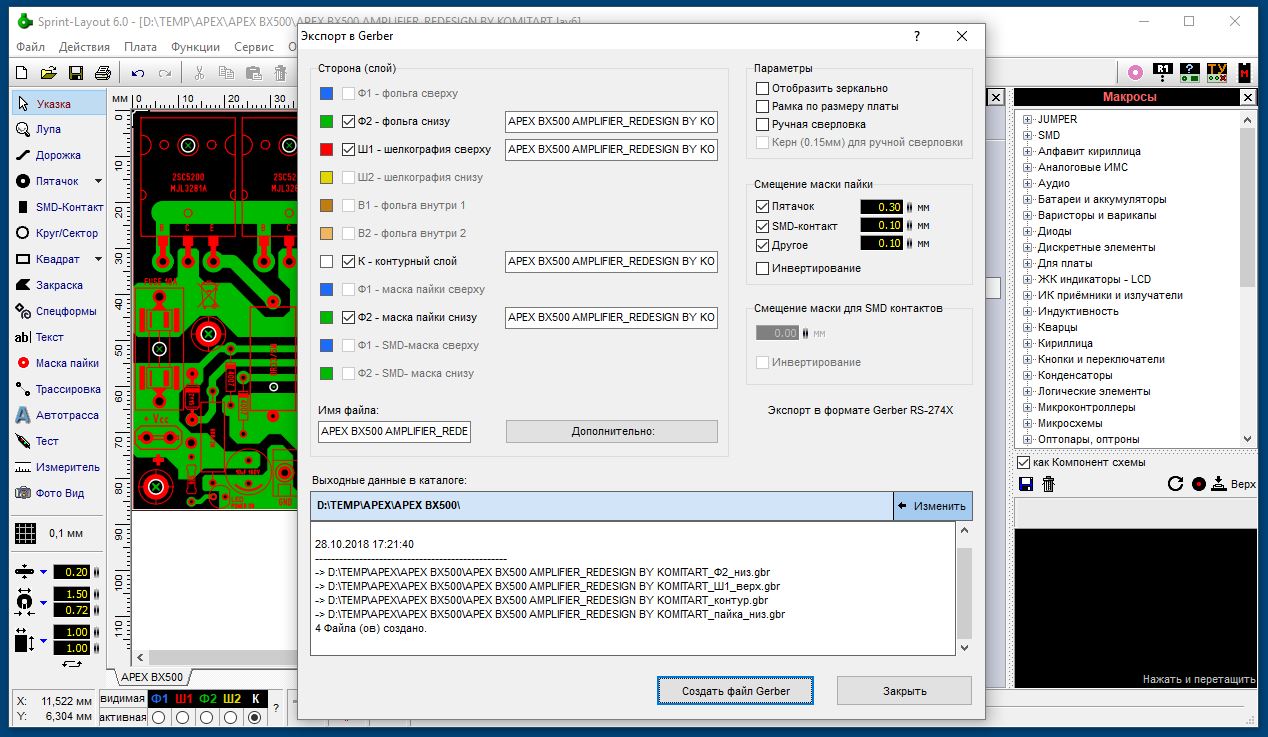
Task: Click blue Ф1 - фольга сверху swatch
Action: coord(326,93)
